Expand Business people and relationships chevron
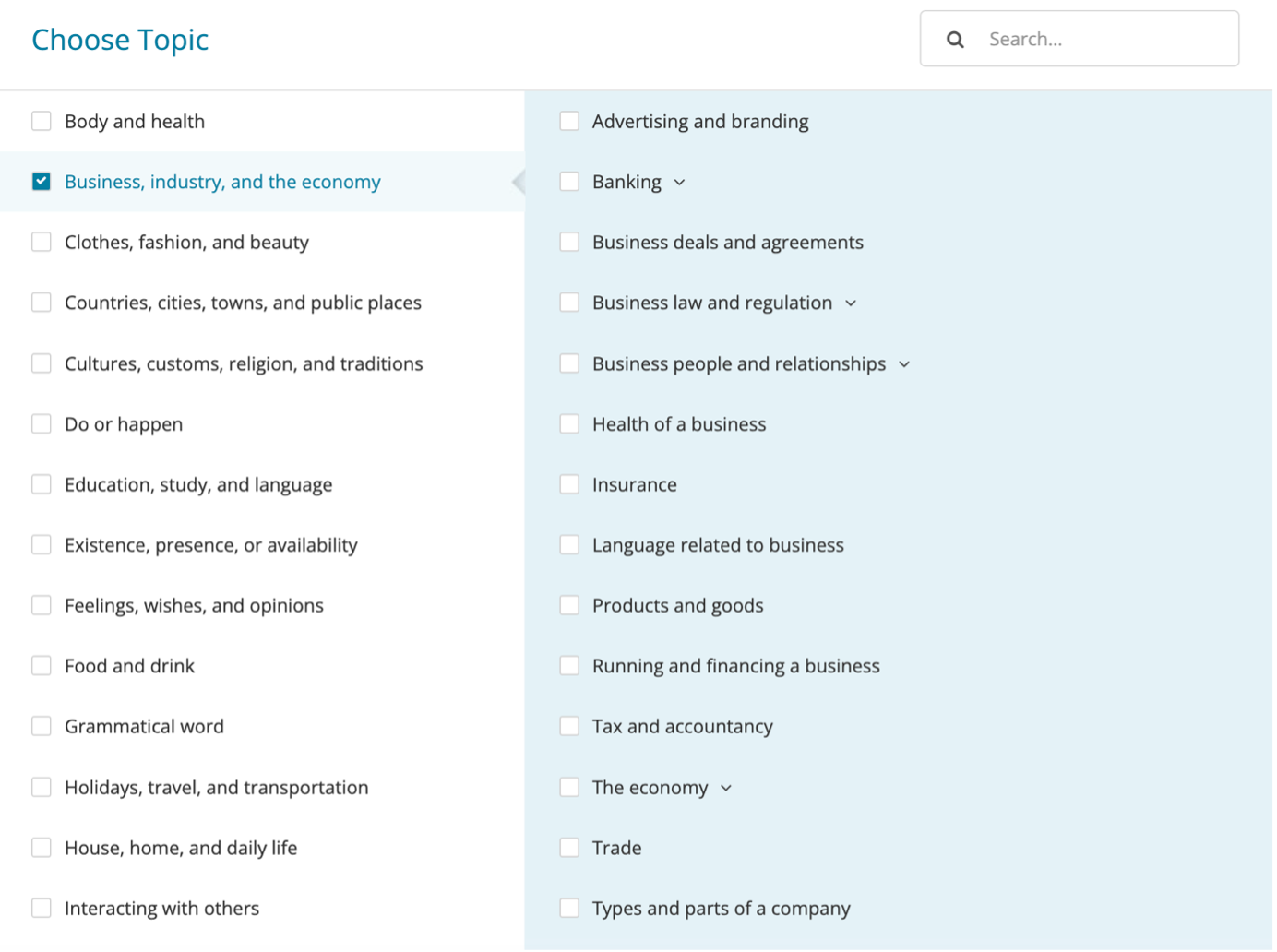This screenshot has width=1277, height=952. tap(904, 364)
